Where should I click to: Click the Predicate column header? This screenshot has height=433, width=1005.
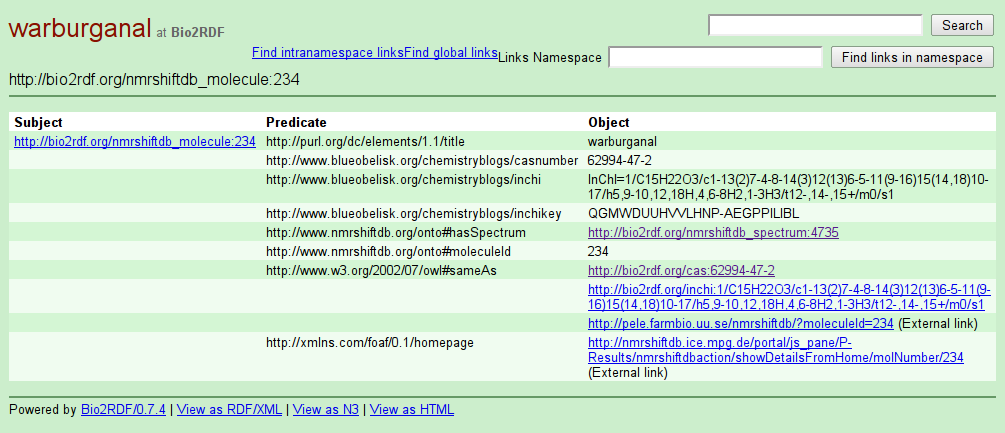[x=298, y=123]
